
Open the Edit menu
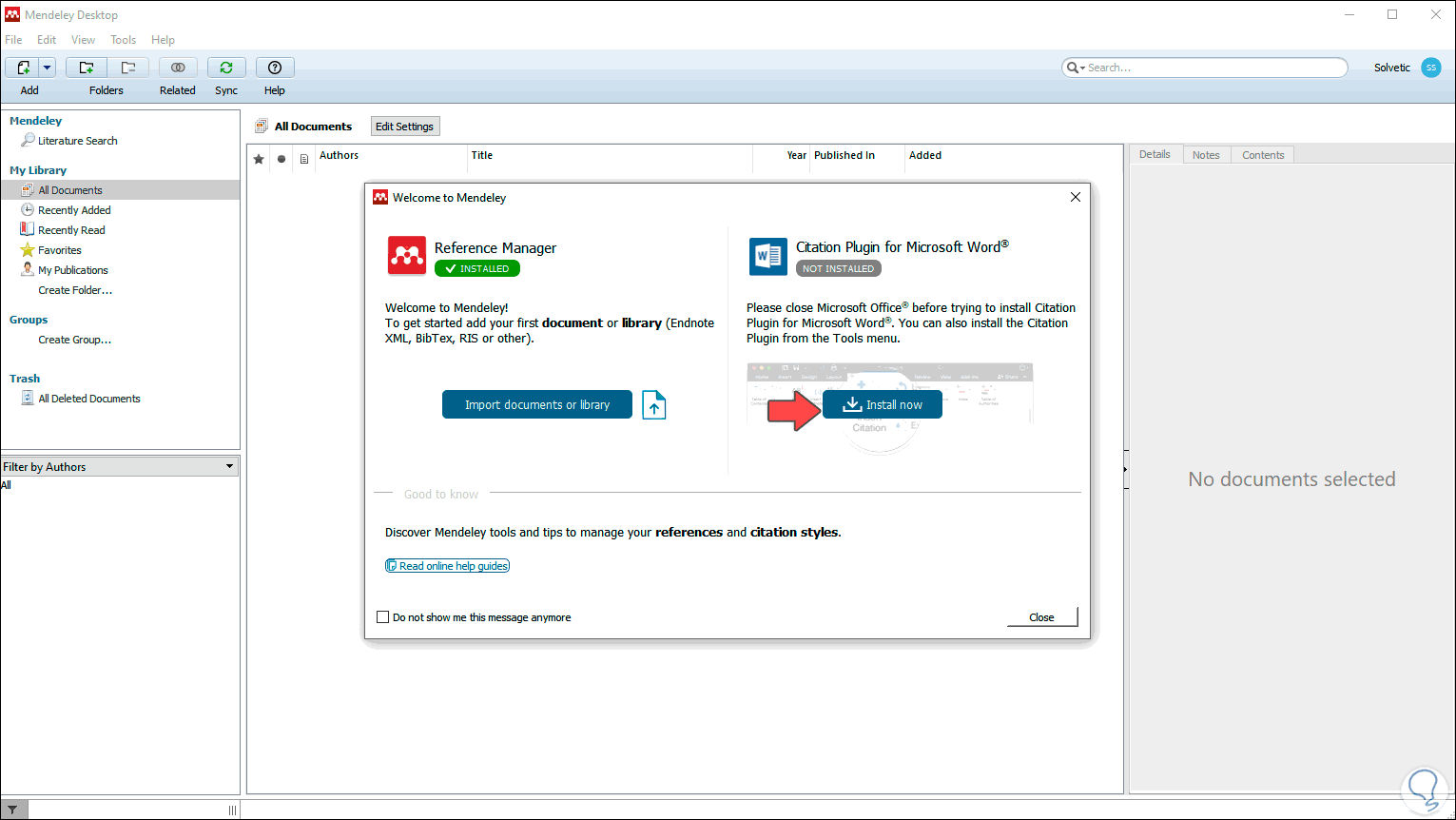[47, 40]
